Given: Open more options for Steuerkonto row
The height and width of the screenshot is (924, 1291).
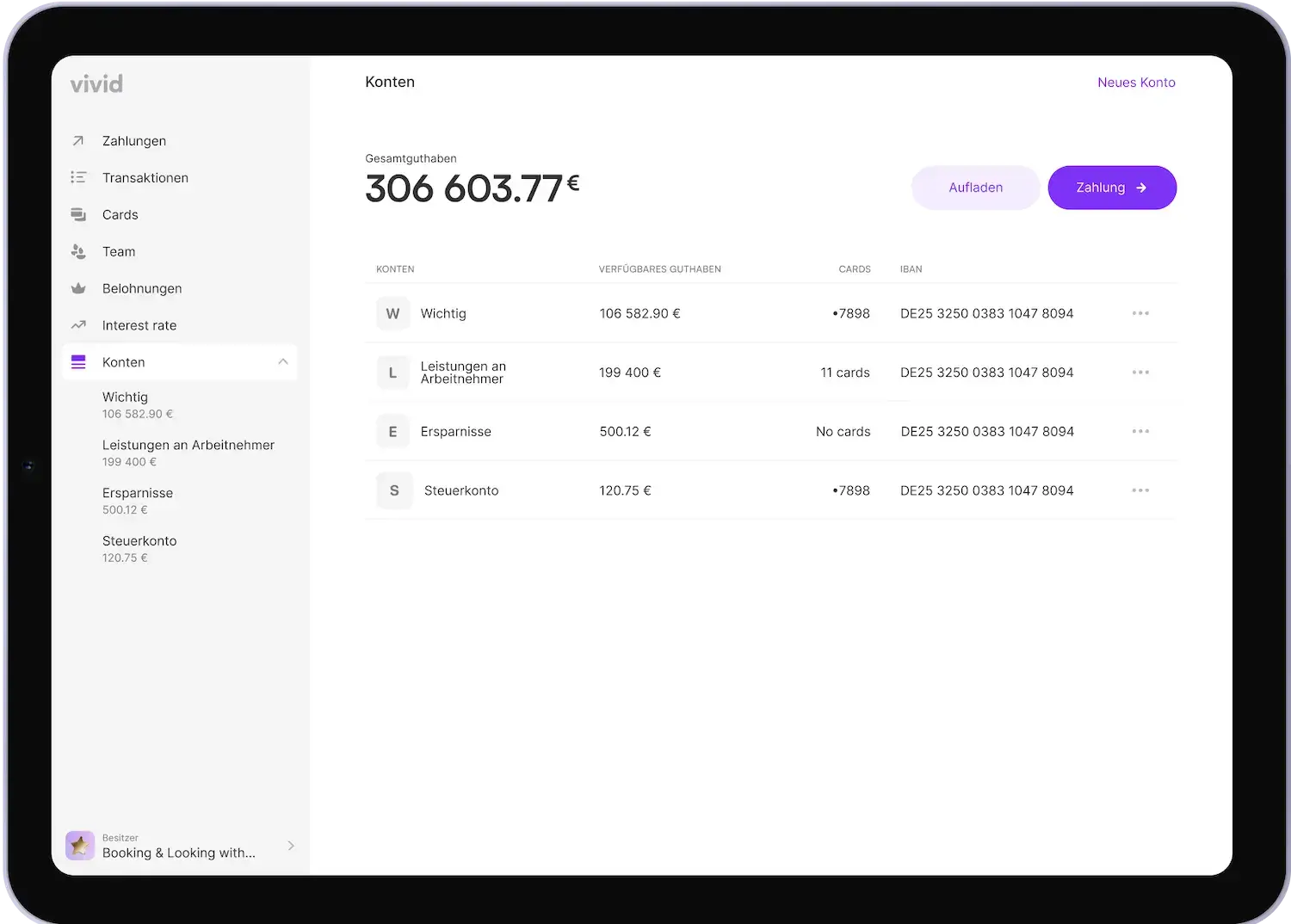Looking at the screenshot, I should 1140,490.
